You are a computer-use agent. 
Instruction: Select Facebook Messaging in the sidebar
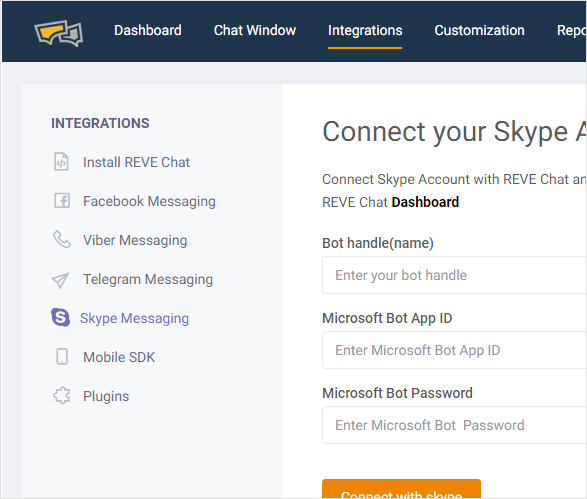coord(149,201)
